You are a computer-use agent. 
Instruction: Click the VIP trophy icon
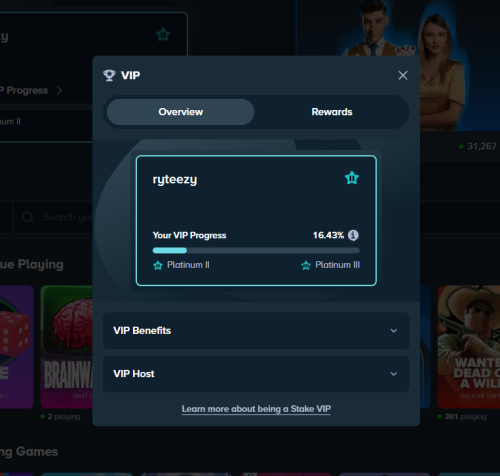[109, 75]
